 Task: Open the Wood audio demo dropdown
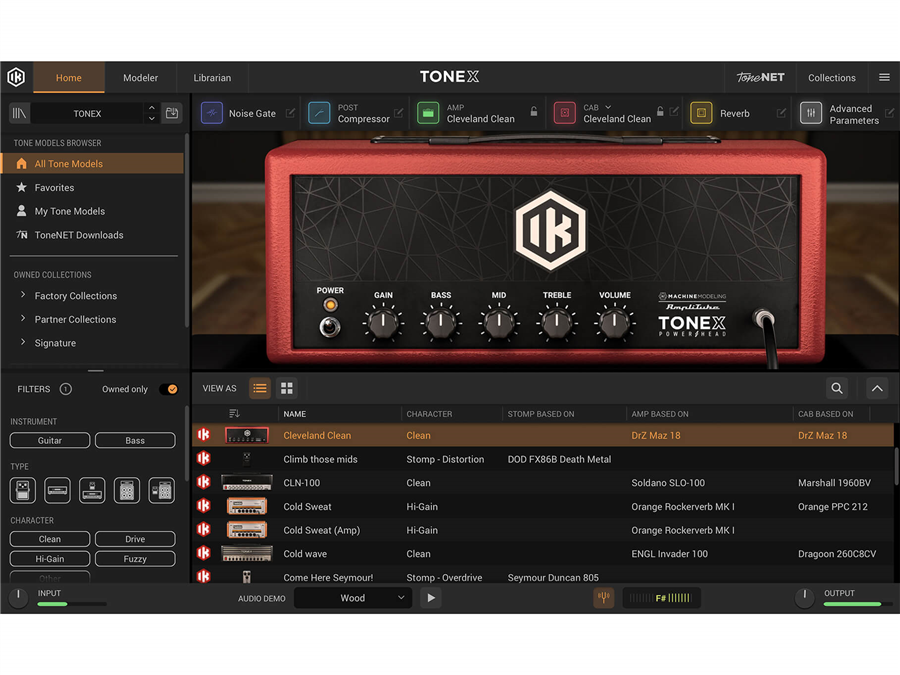tap(353, 598)
